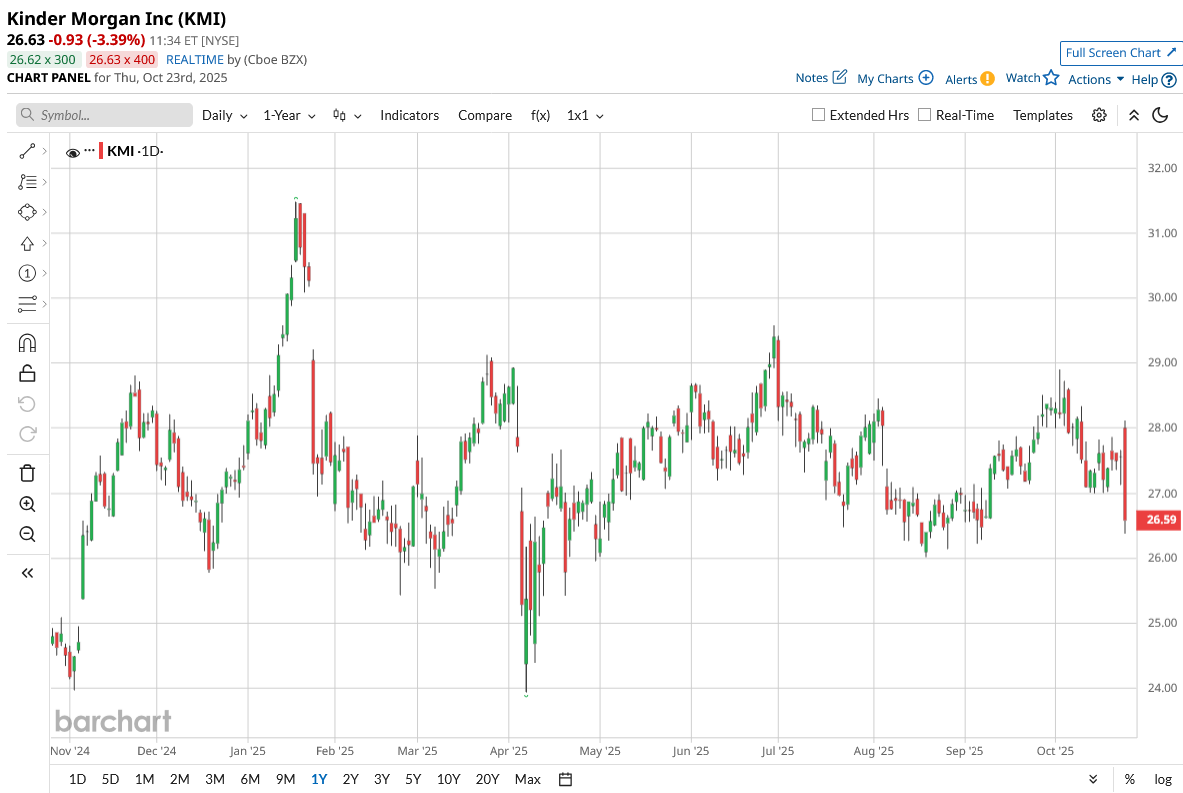Collapse the drawing tools sidebar
This screenshot has height=793, width=1183.
[x=27, y=573]
